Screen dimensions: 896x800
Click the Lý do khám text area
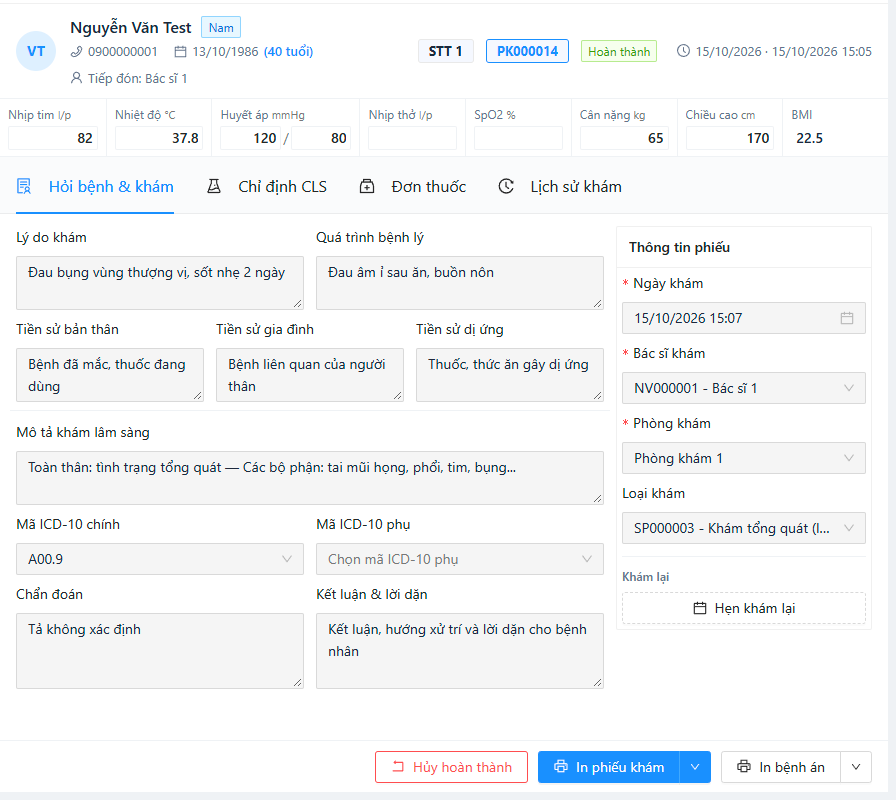coord(160,283)
